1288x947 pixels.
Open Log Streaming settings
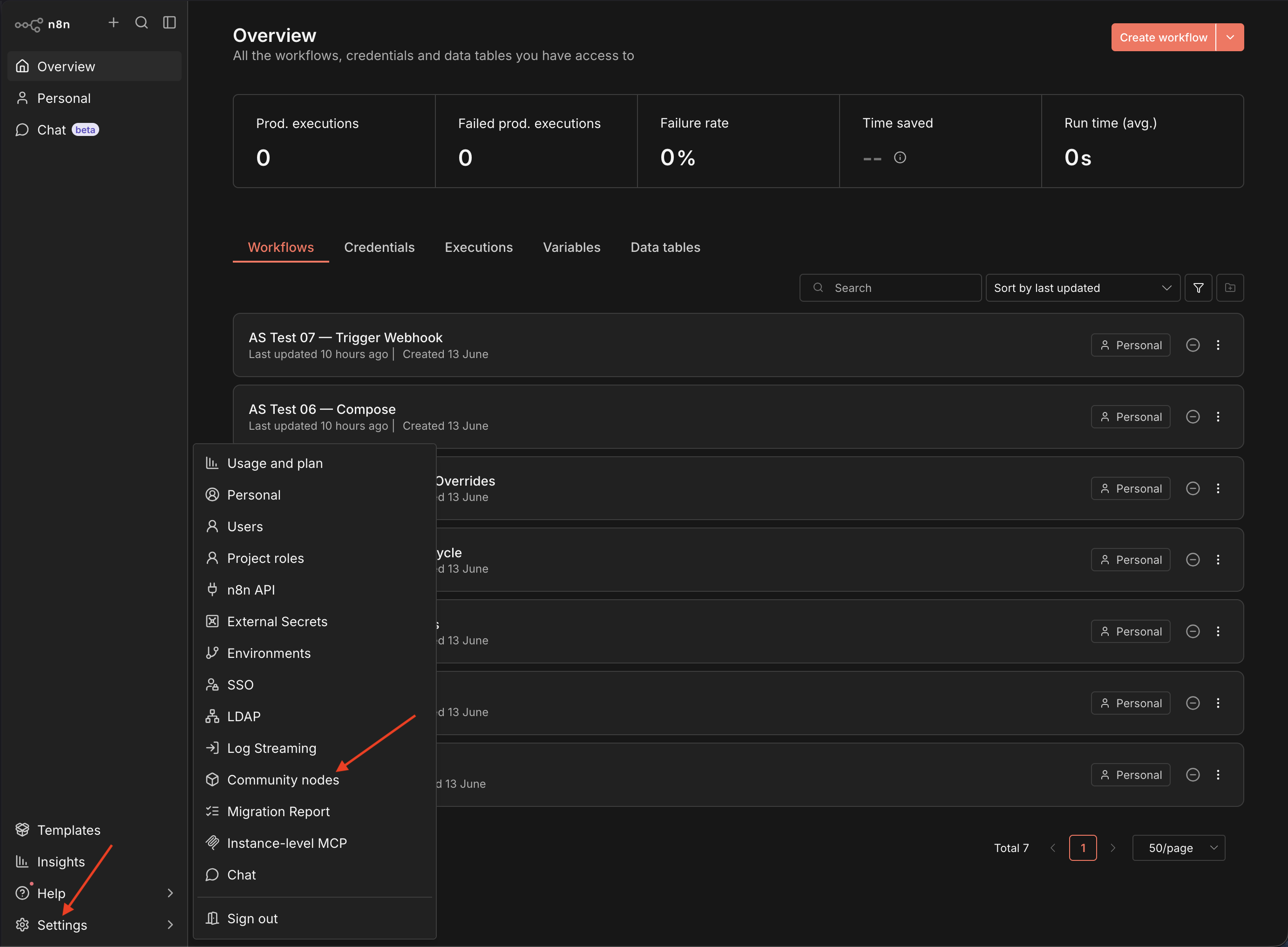315,748
